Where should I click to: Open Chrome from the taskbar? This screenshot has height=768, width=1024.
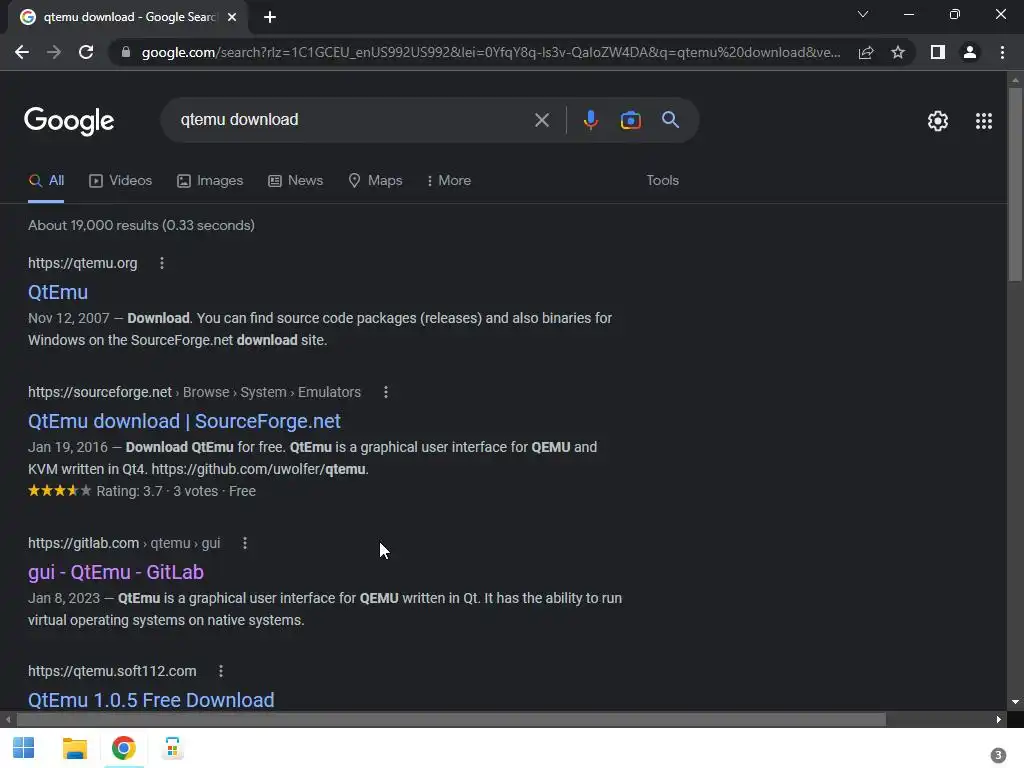(123, 748)
